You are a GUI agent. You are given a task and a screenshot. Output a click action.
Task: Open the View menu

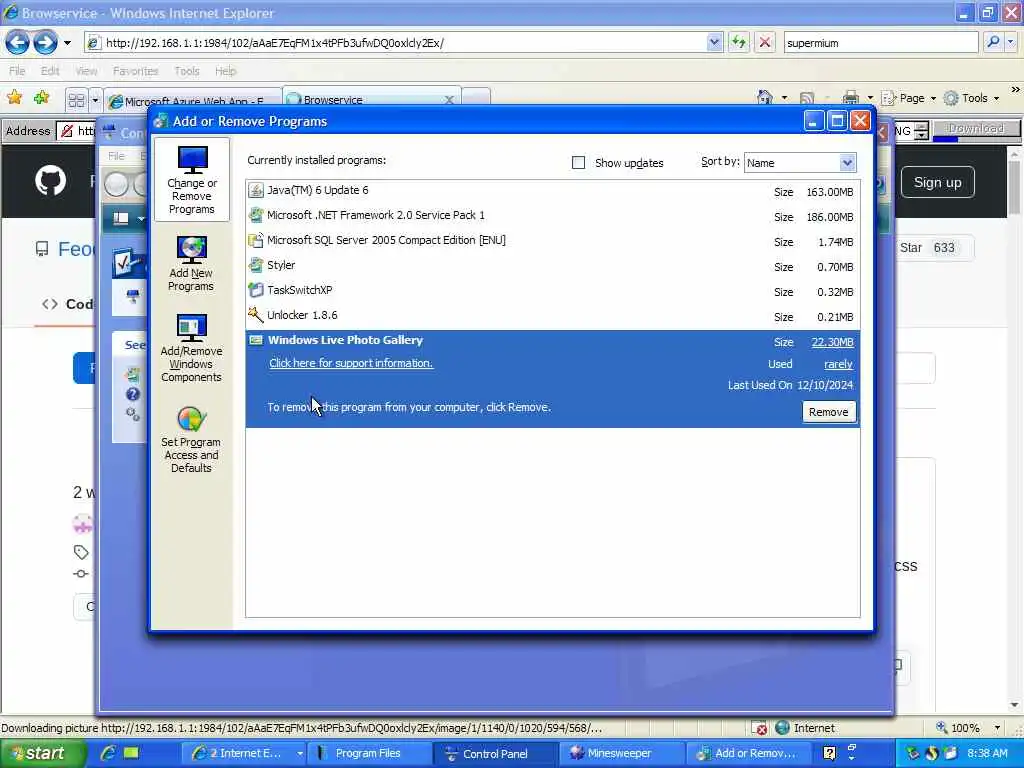point(86,71)
